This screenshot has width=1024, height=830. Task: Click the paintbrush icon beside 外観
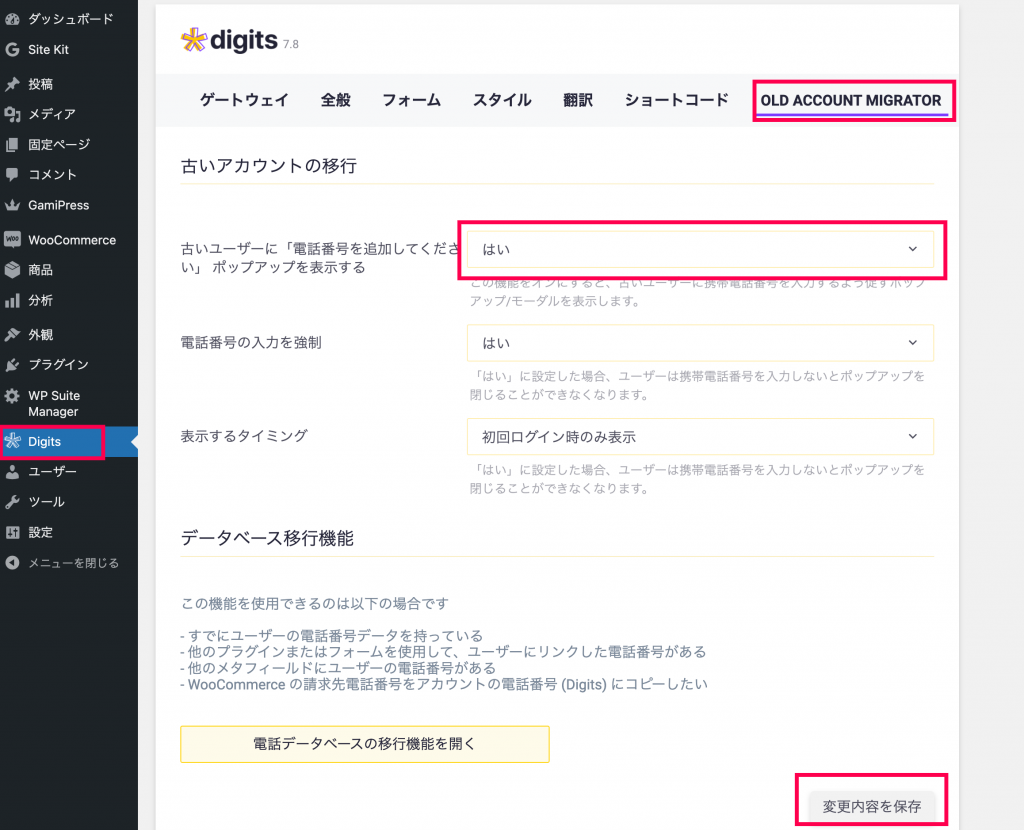tap(12, 334)
